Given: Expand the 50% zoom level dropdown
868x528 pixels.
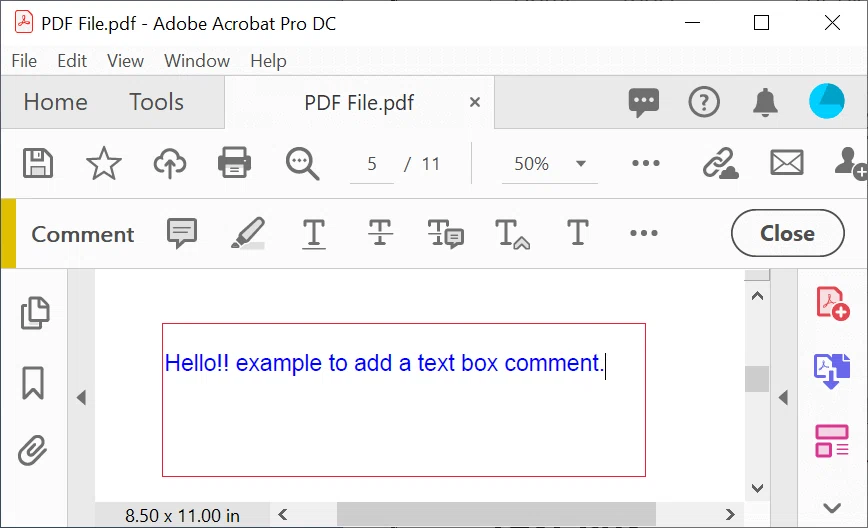Looking at the screenshot, I should [581, 163].
